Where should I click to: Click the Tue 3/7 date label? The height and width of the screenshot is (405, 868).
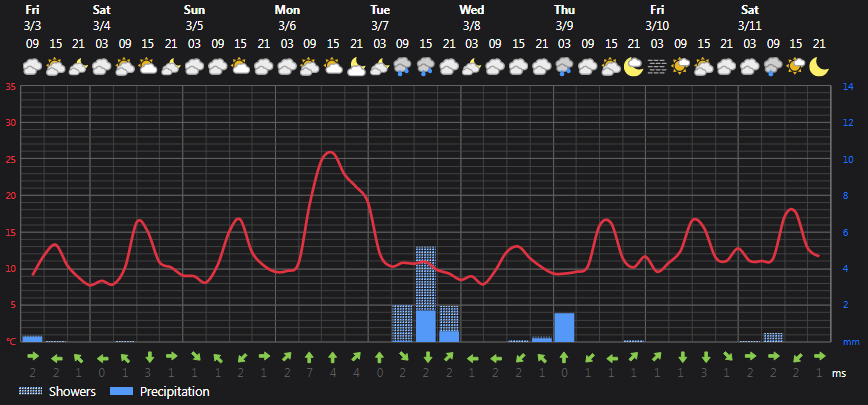pos(380,25)
